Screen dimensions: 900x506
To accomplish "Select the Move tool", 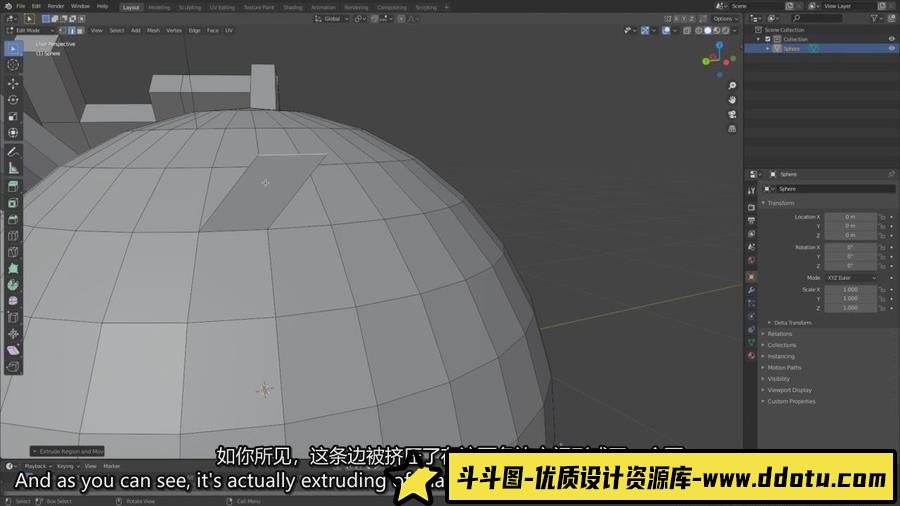I will (x=13, y=84).
